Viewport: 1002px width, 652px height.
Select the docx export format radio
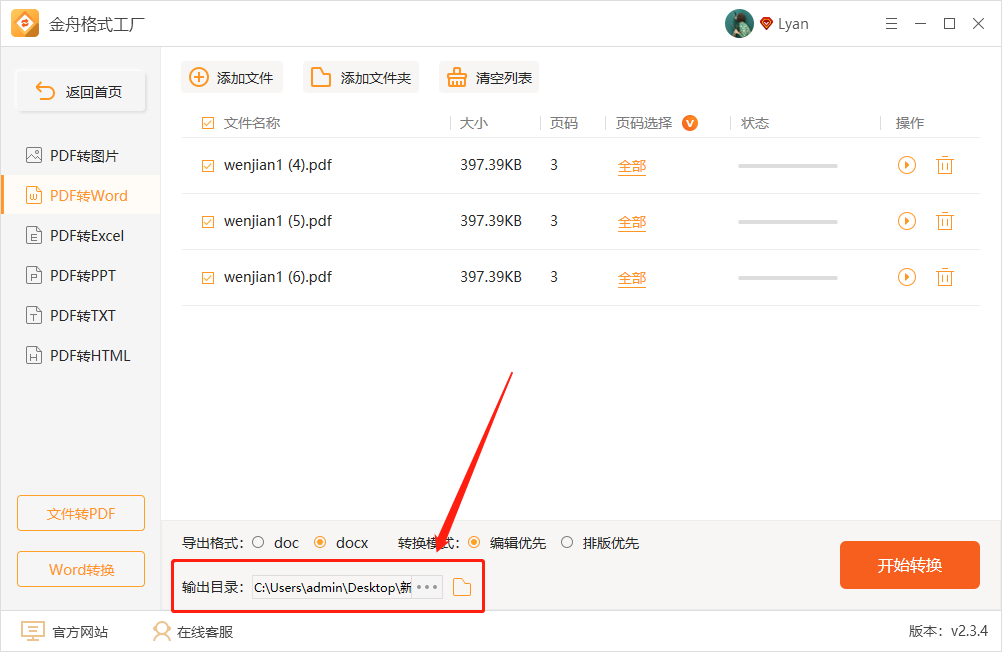[x=320, y=542]
